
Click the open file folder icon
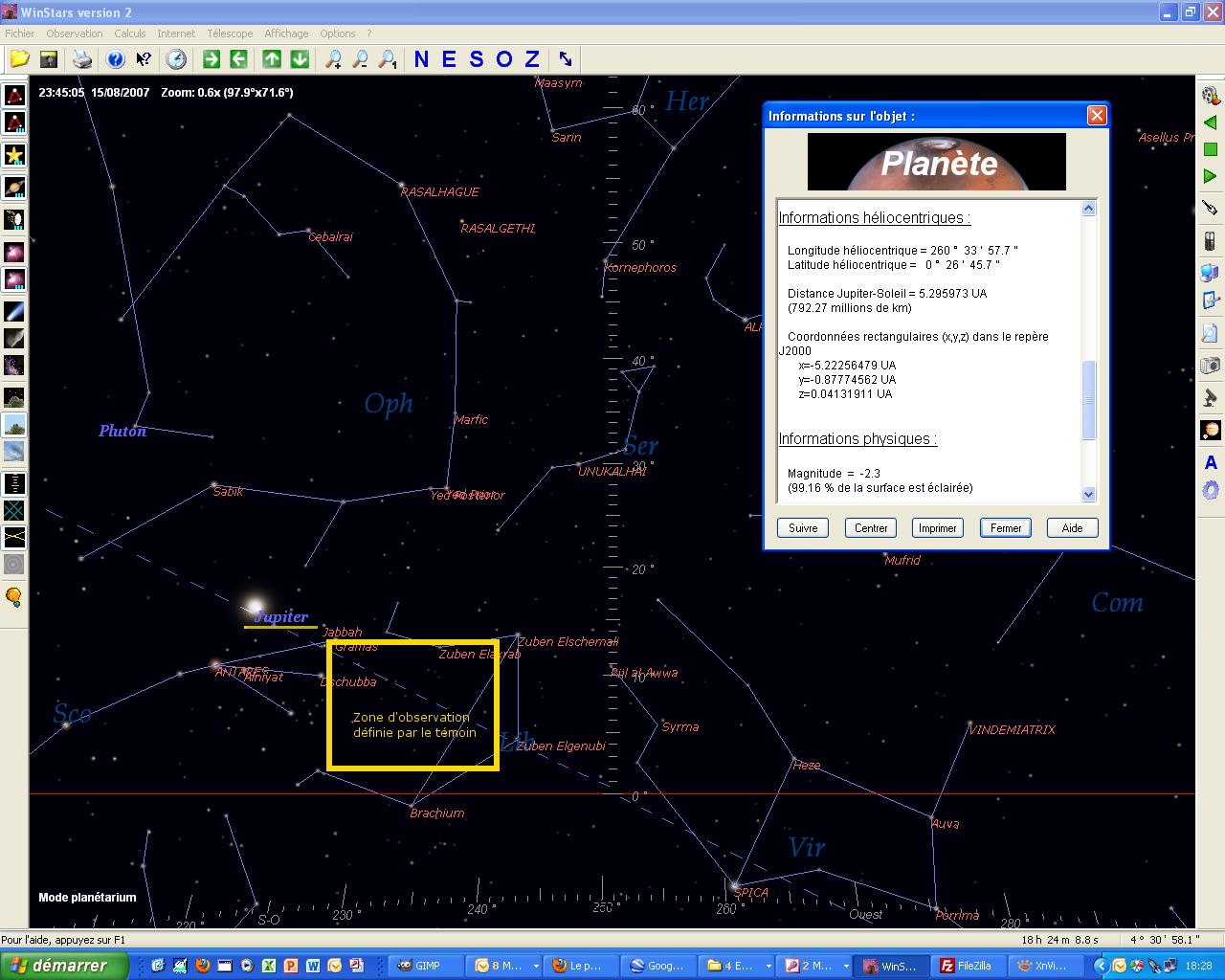click(x=19, y=59)
